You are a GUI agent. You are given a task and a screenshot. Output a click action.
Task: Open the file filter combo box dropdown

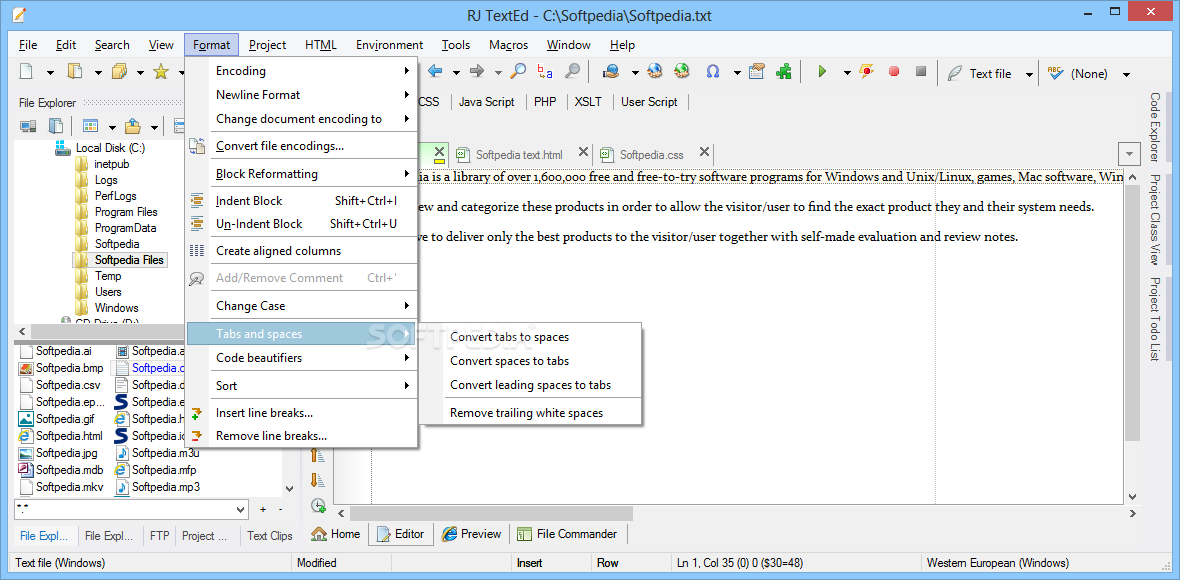(241, 509)
